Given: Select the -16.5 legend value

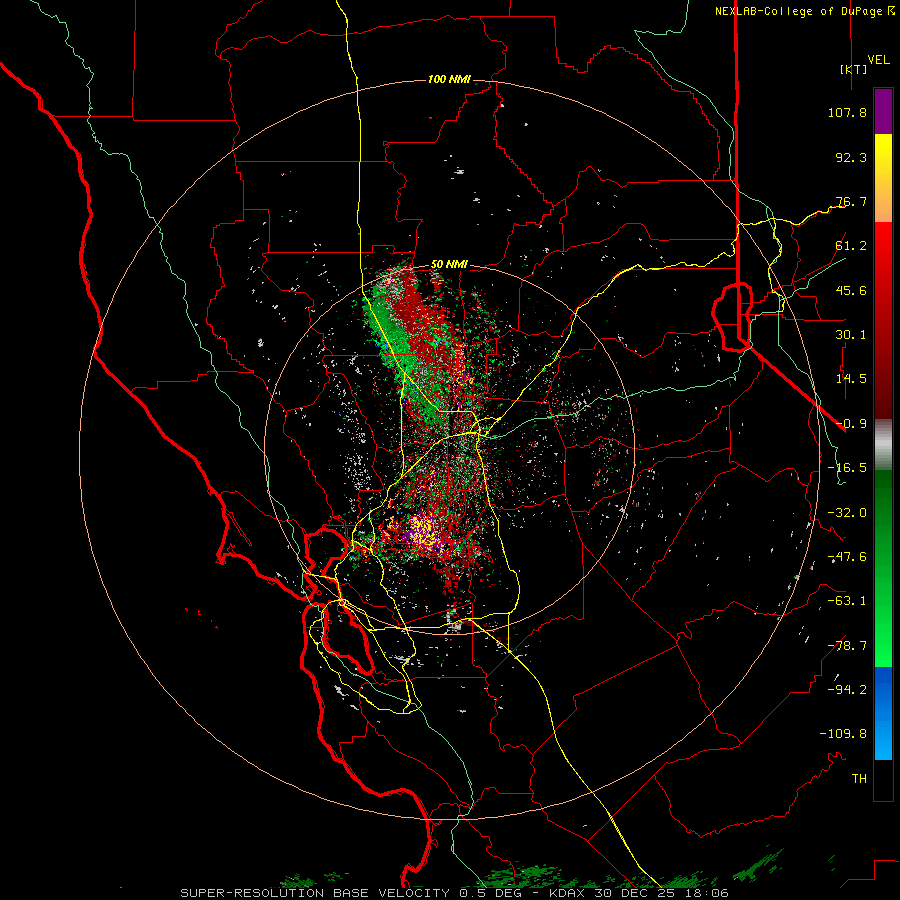Looking at the screenshot, I should point(847,468).
